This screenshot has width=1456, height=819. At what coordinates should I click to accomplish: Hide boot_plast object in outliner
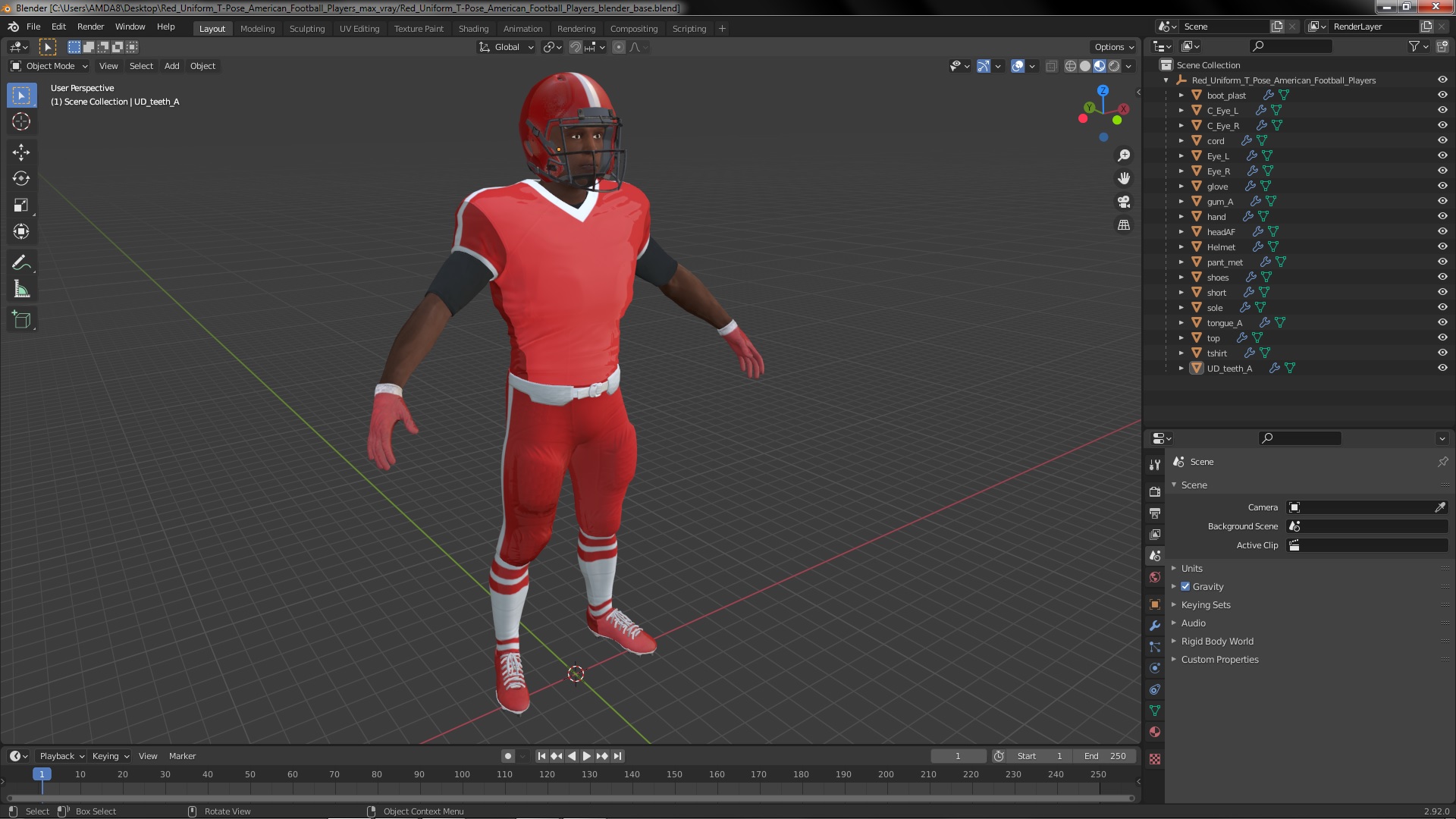point(1442,95)
